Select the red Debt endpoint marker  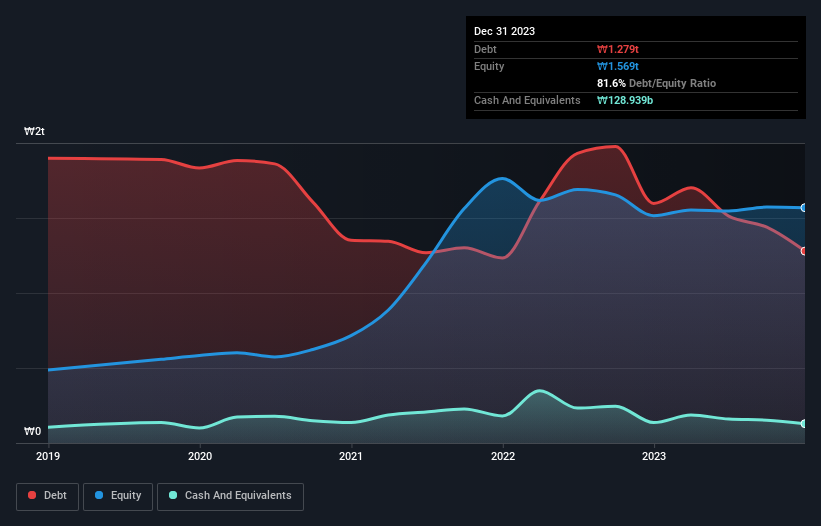point(804,251)
